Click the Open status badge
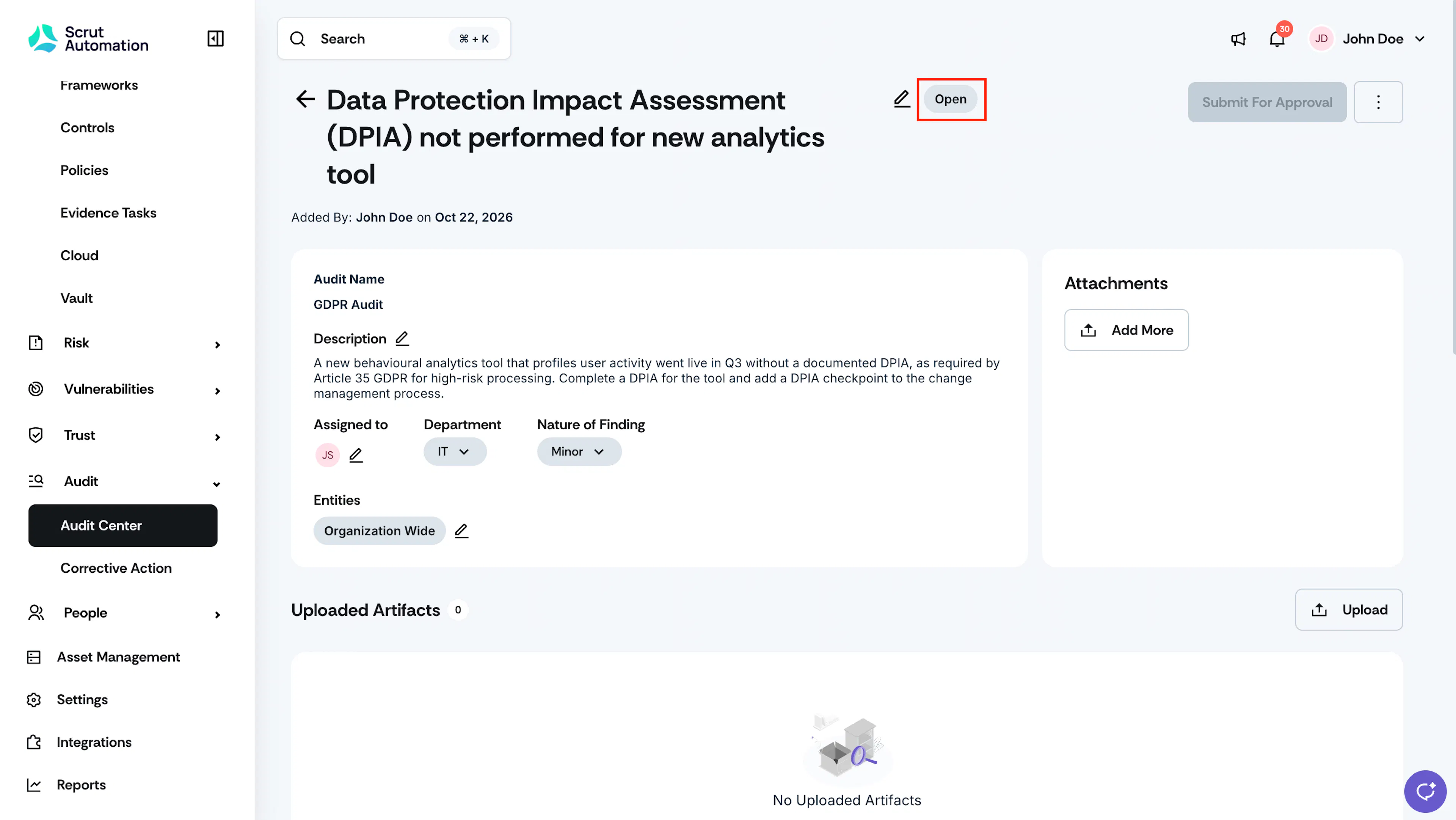The image size is (1456, 820). click(x=950, y=99)
